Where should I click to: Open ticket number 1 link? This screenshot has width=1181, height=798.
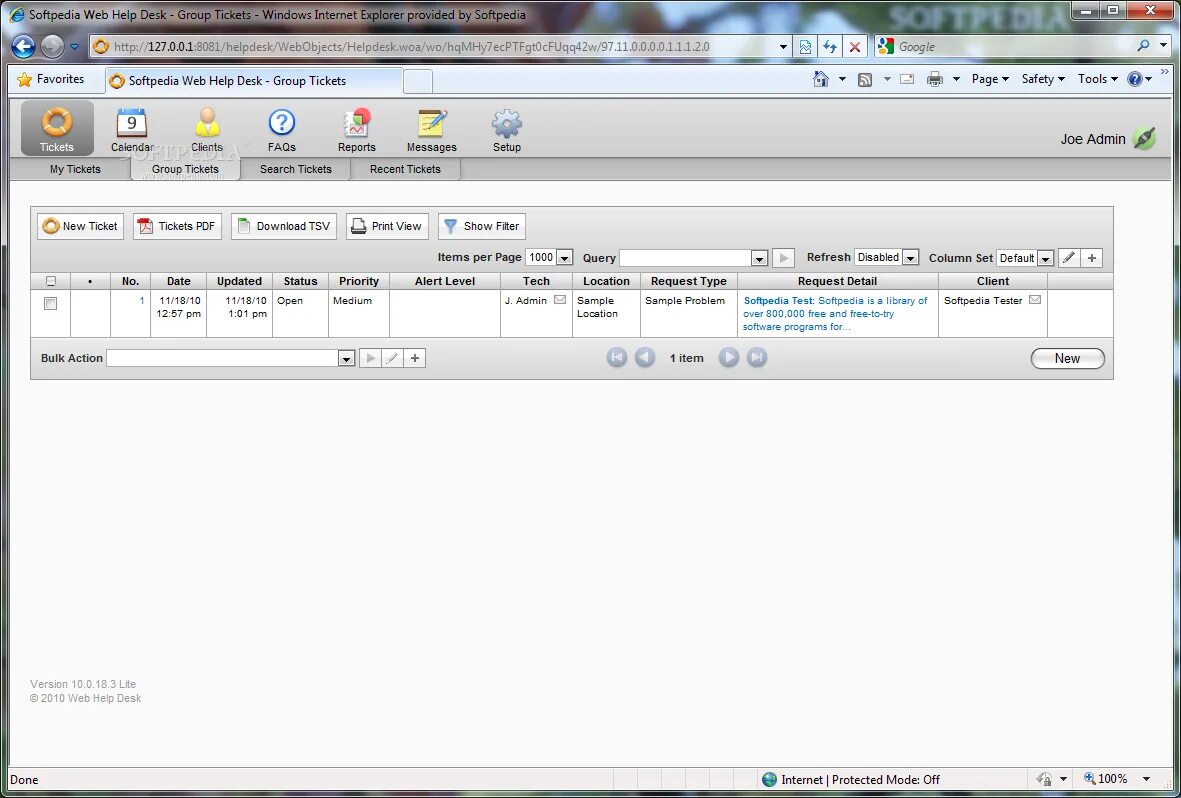(x=142, y=301)
